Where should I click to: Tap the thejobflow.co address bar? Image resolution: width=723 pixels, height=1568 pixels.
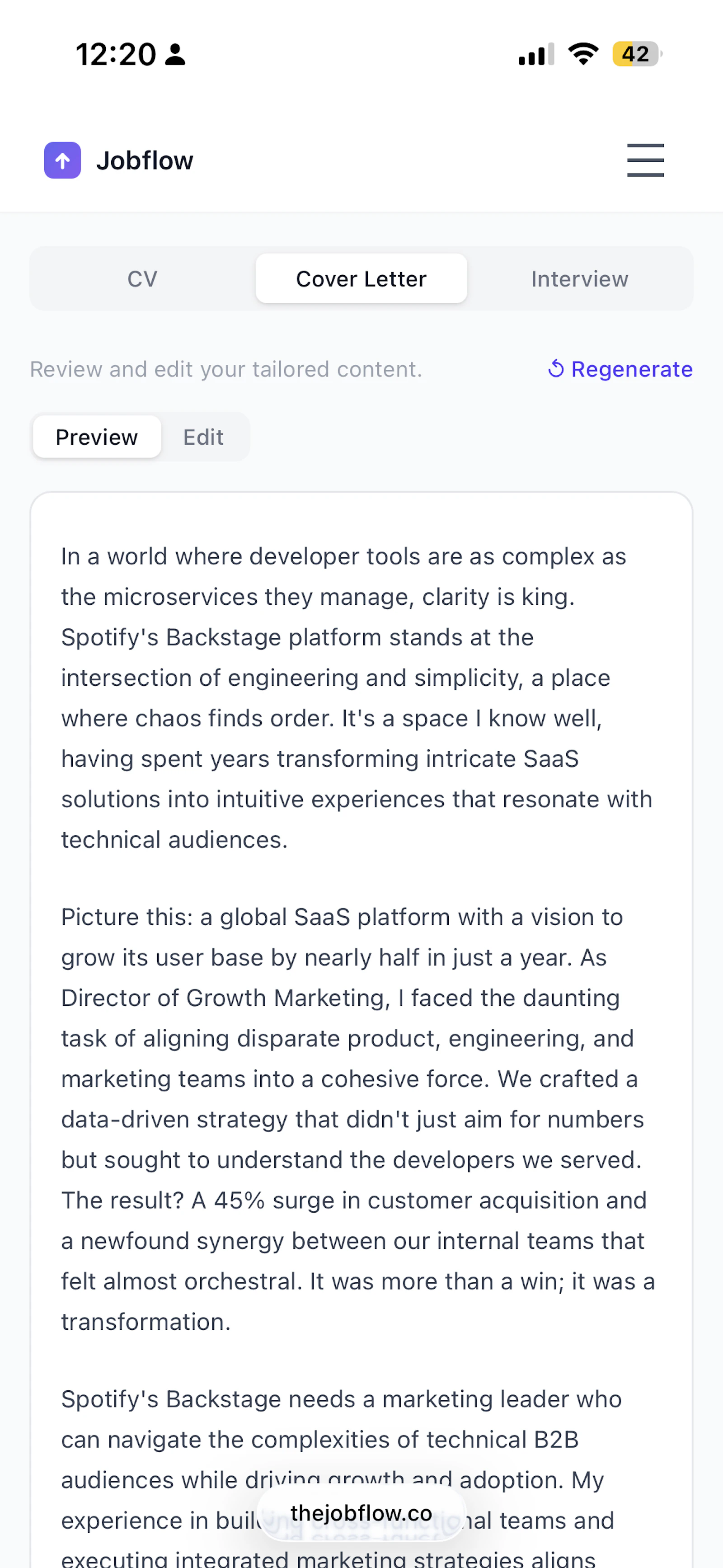pos(361,1512)
